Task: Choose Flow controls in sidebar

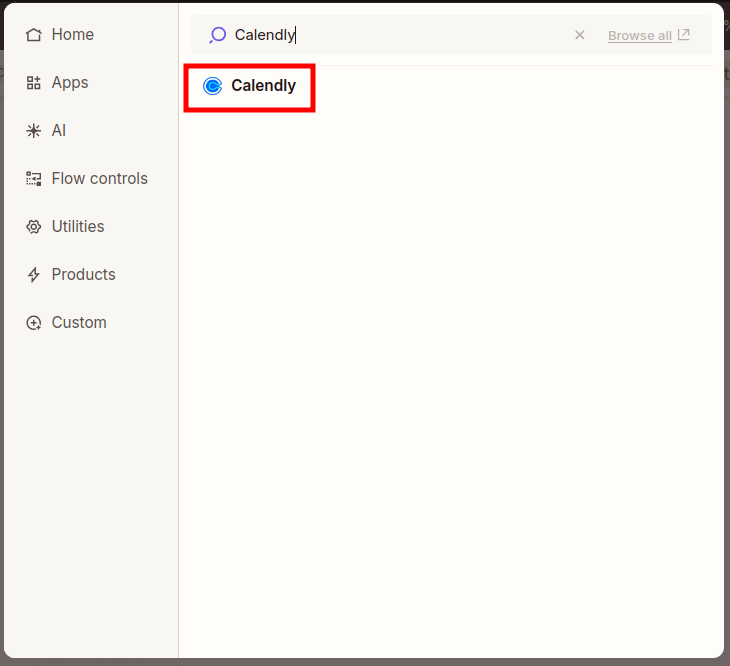Action: pyautogui.click(x=87, y=178)
